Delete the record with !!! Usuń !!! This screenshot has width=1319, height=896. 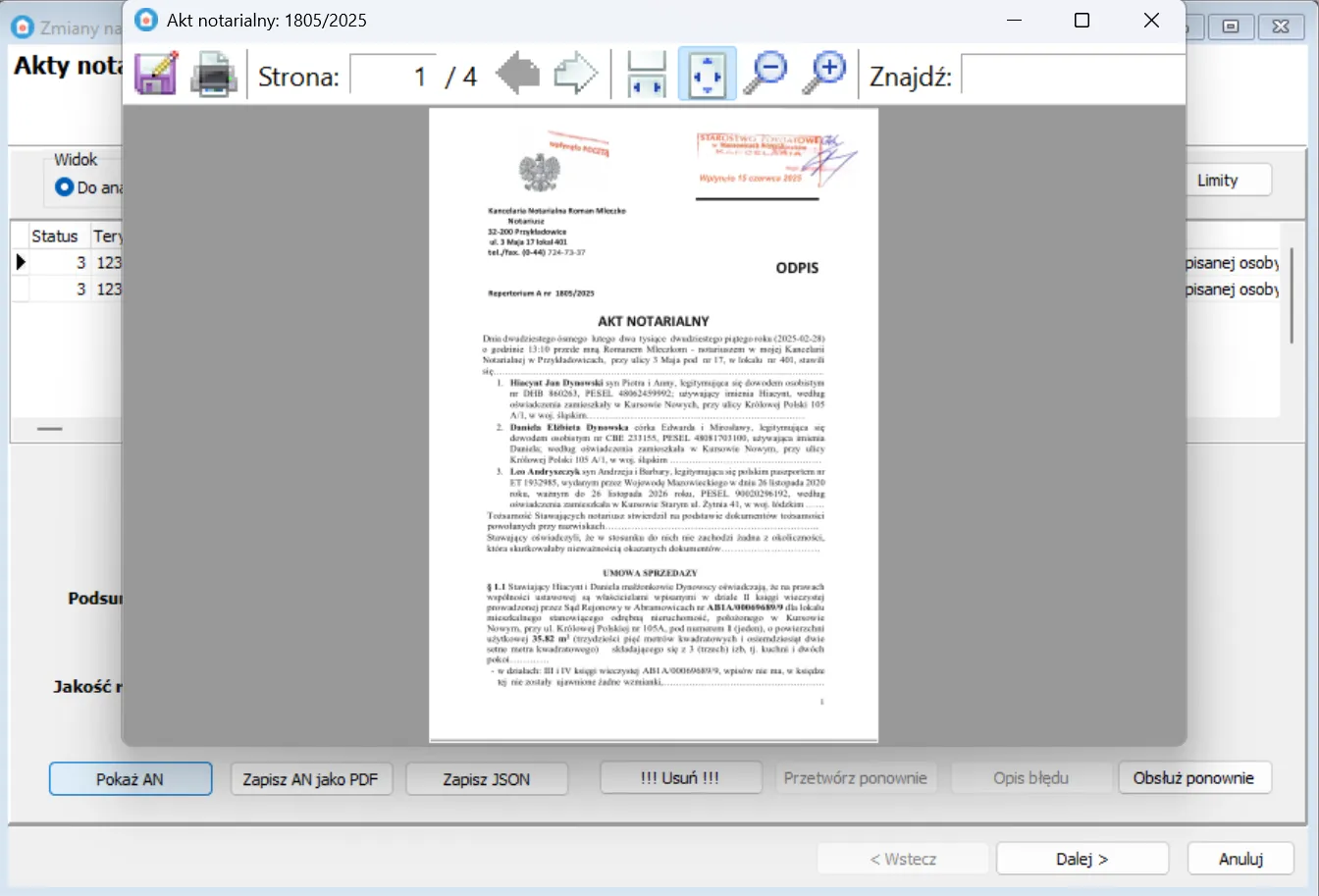[x=681, y=777]
